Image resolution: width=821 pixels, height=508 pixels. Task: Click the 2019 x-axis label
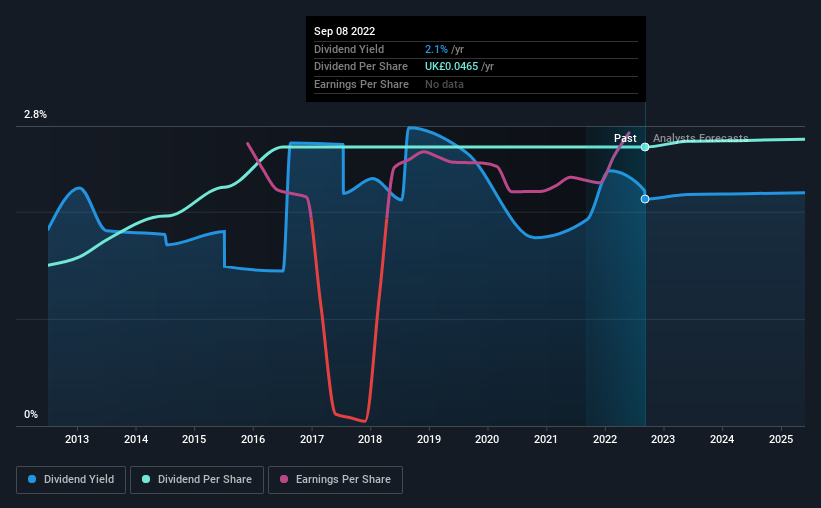coord(429,439)
